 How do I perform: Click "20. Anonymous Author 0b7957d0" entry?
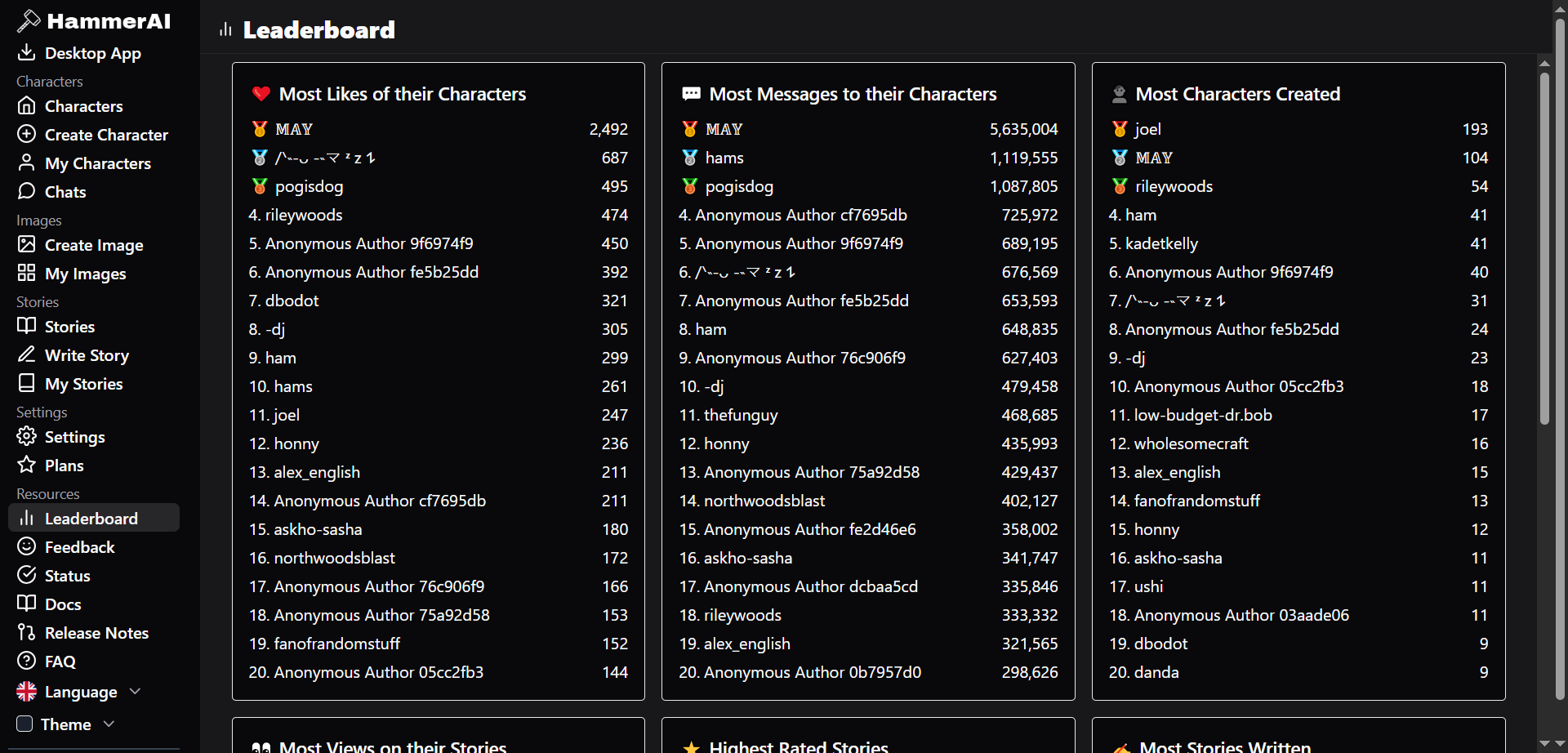click(x=800, y=672)
